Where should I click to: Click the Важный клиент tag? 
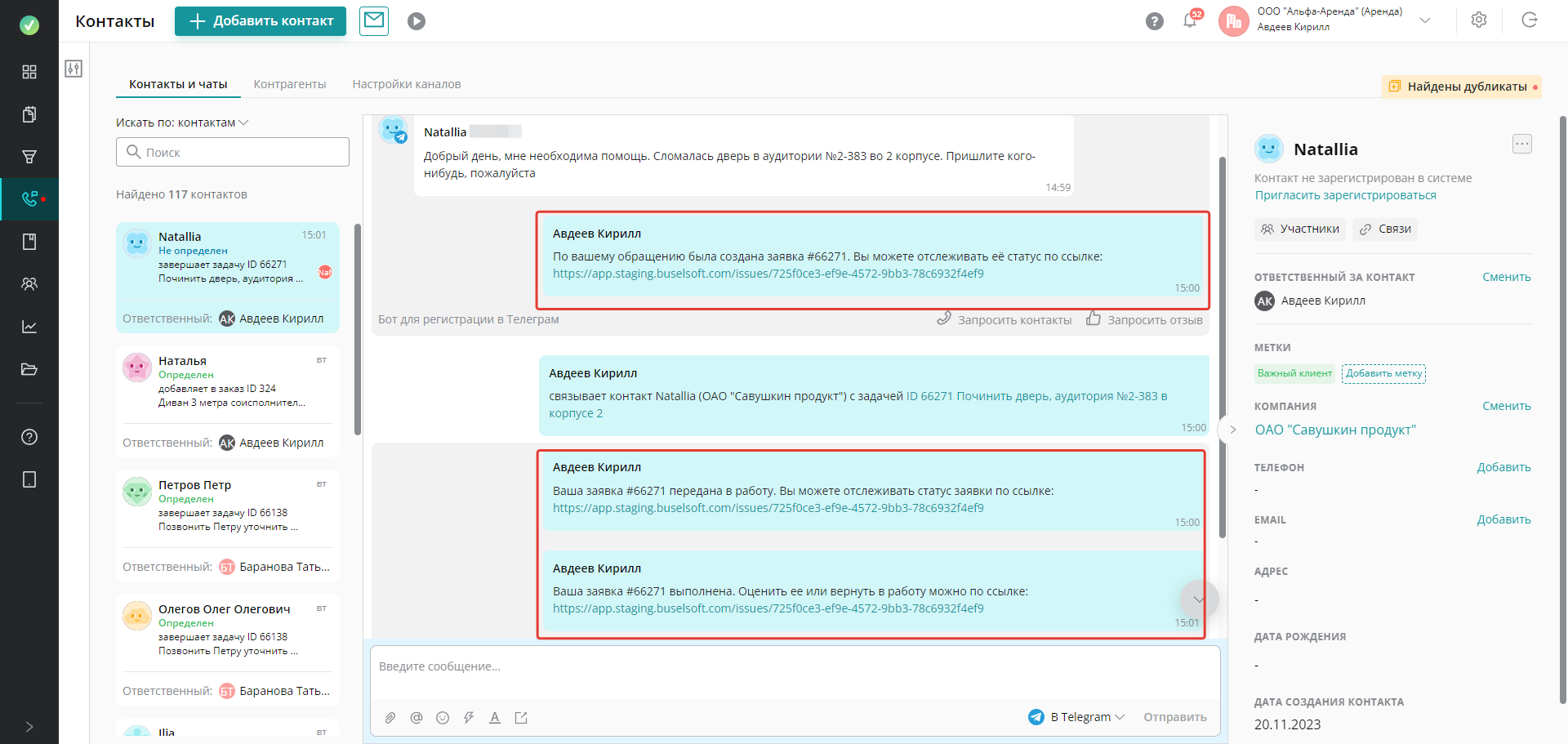(1294, 373)
